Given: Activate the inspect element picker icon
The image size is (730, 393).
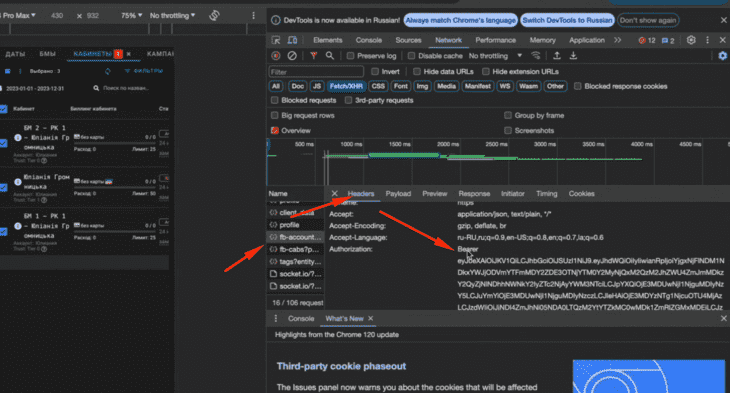Looking at the screenshot, I should tap(276, 40).
